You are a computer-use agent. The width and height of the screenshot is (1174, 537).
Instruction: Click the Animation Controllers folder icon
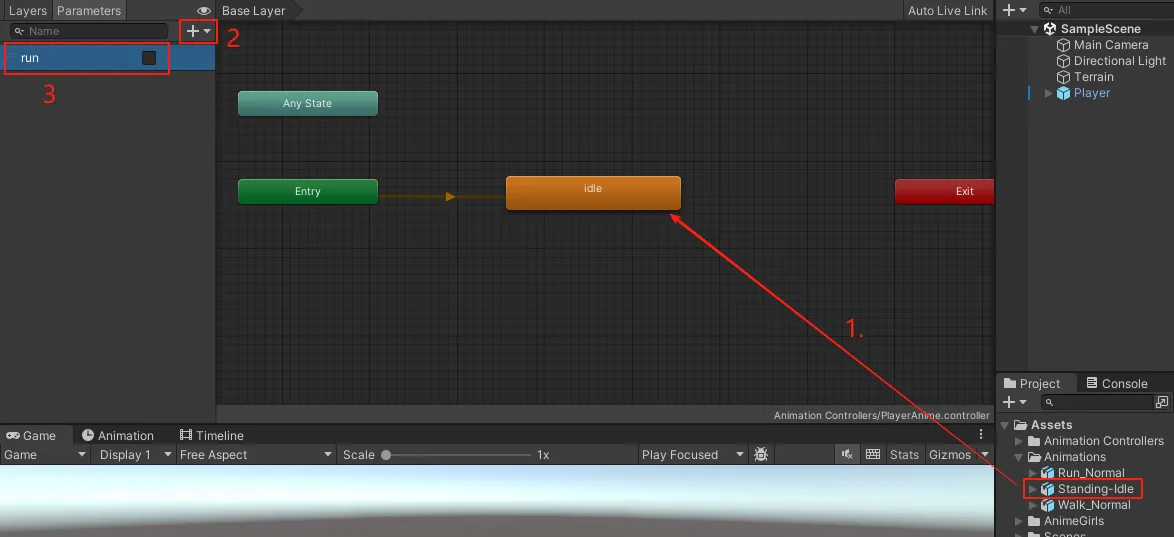coord(1034,441)
